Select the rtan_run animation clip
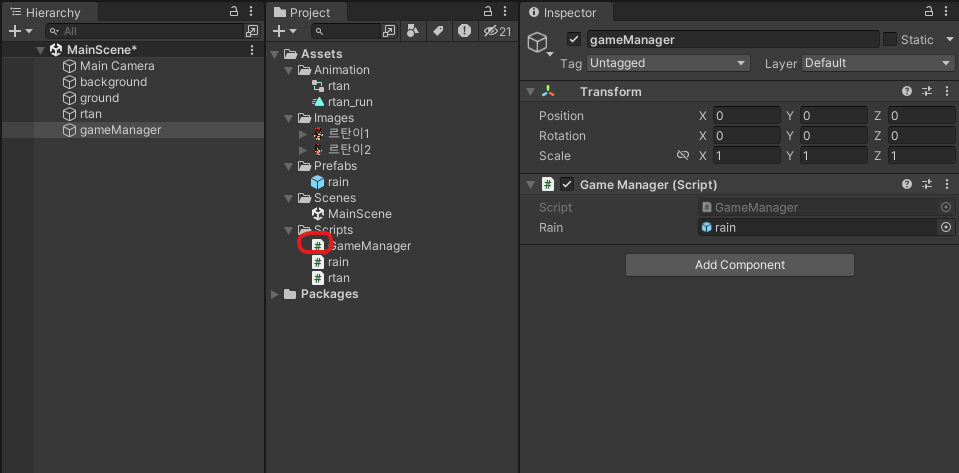The image size is (959, 473). click(342, 102)
